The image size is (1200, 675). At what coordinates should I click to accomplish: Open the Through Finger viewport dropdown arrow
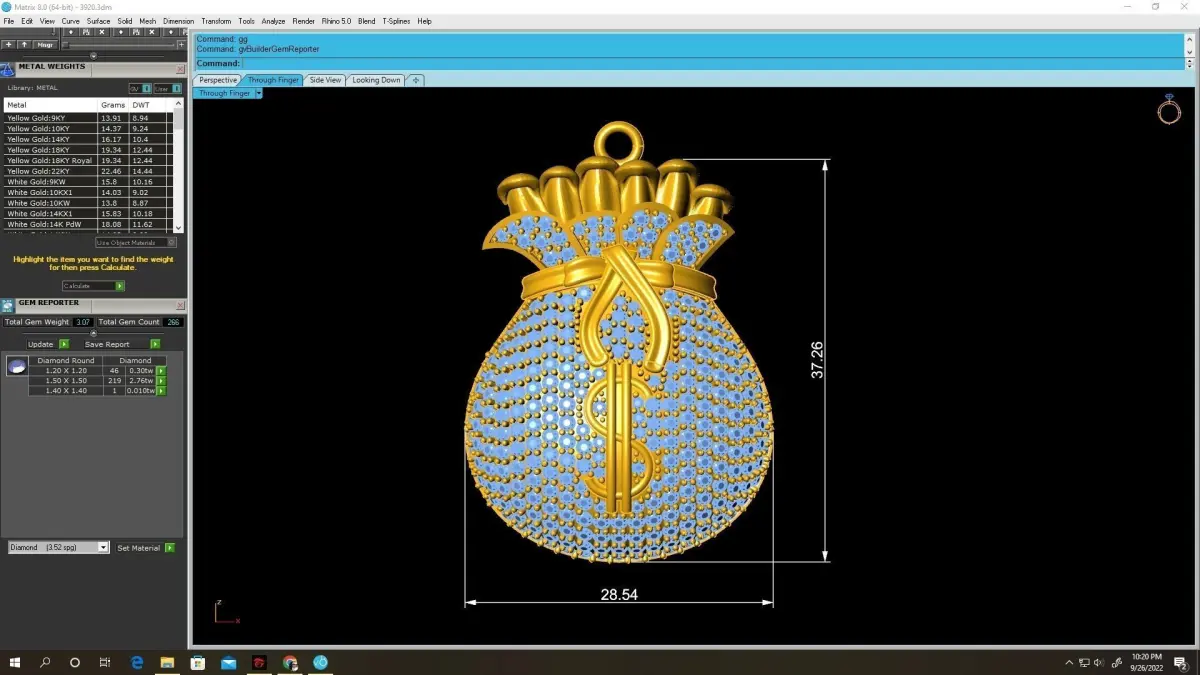[258, 93]
